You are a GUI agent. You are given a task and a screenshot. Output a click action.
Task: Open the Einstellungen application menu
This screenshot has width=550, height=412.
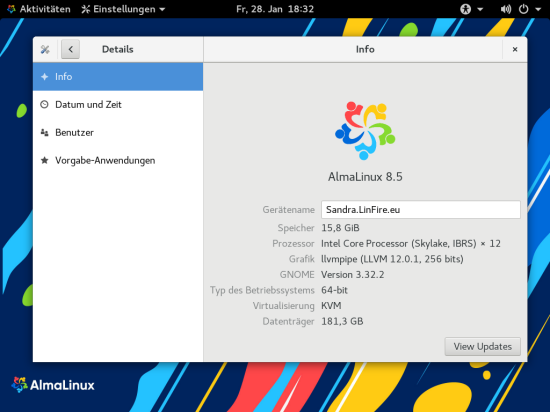(123, 9)
